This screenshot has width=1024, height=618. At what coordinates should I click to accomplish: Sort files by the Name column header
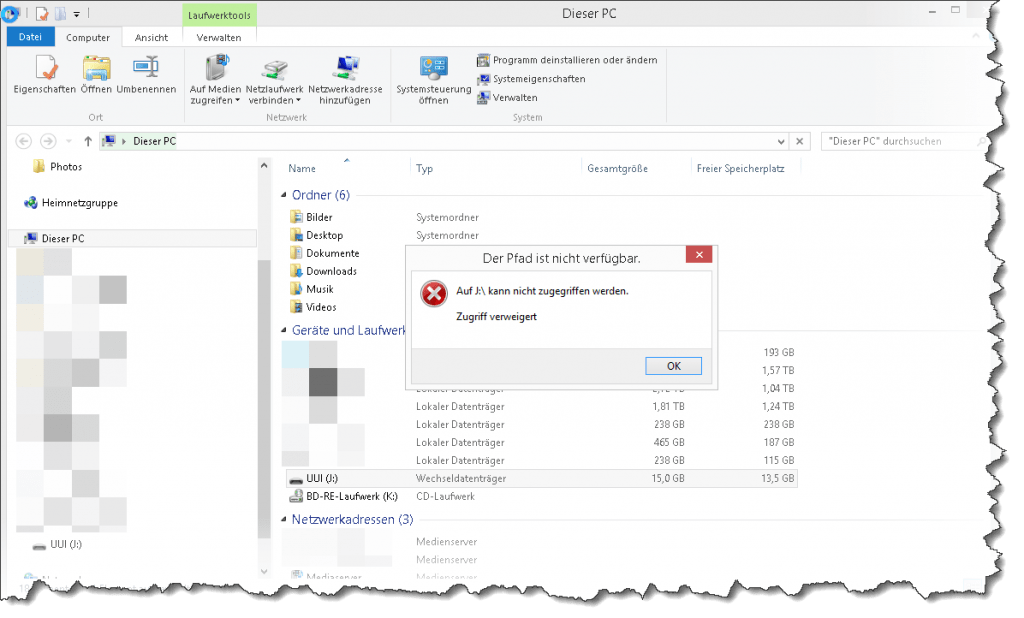coord(302,168)
